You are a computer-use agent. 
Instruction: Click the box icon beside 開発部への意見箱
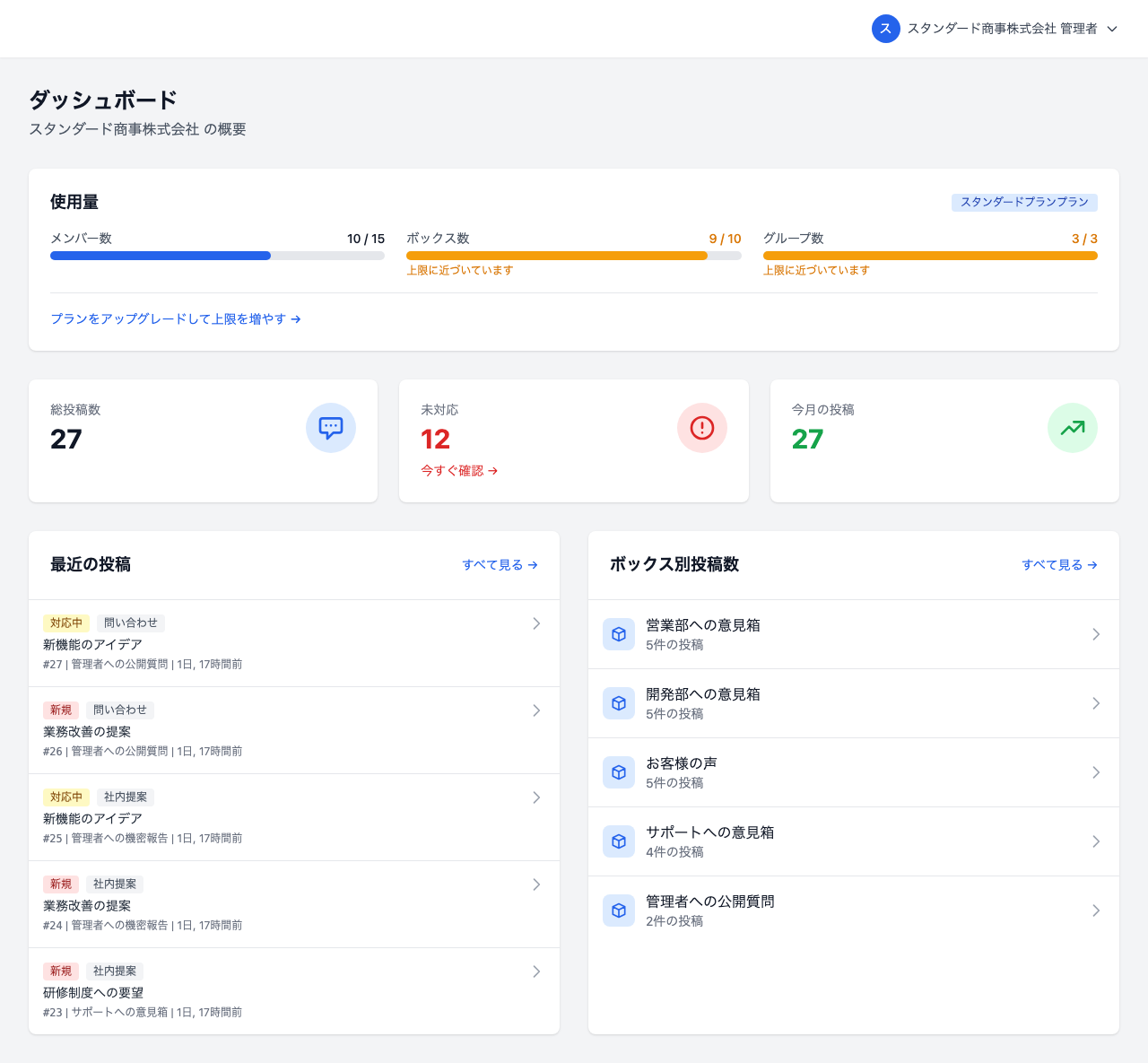tap(619, 703)
